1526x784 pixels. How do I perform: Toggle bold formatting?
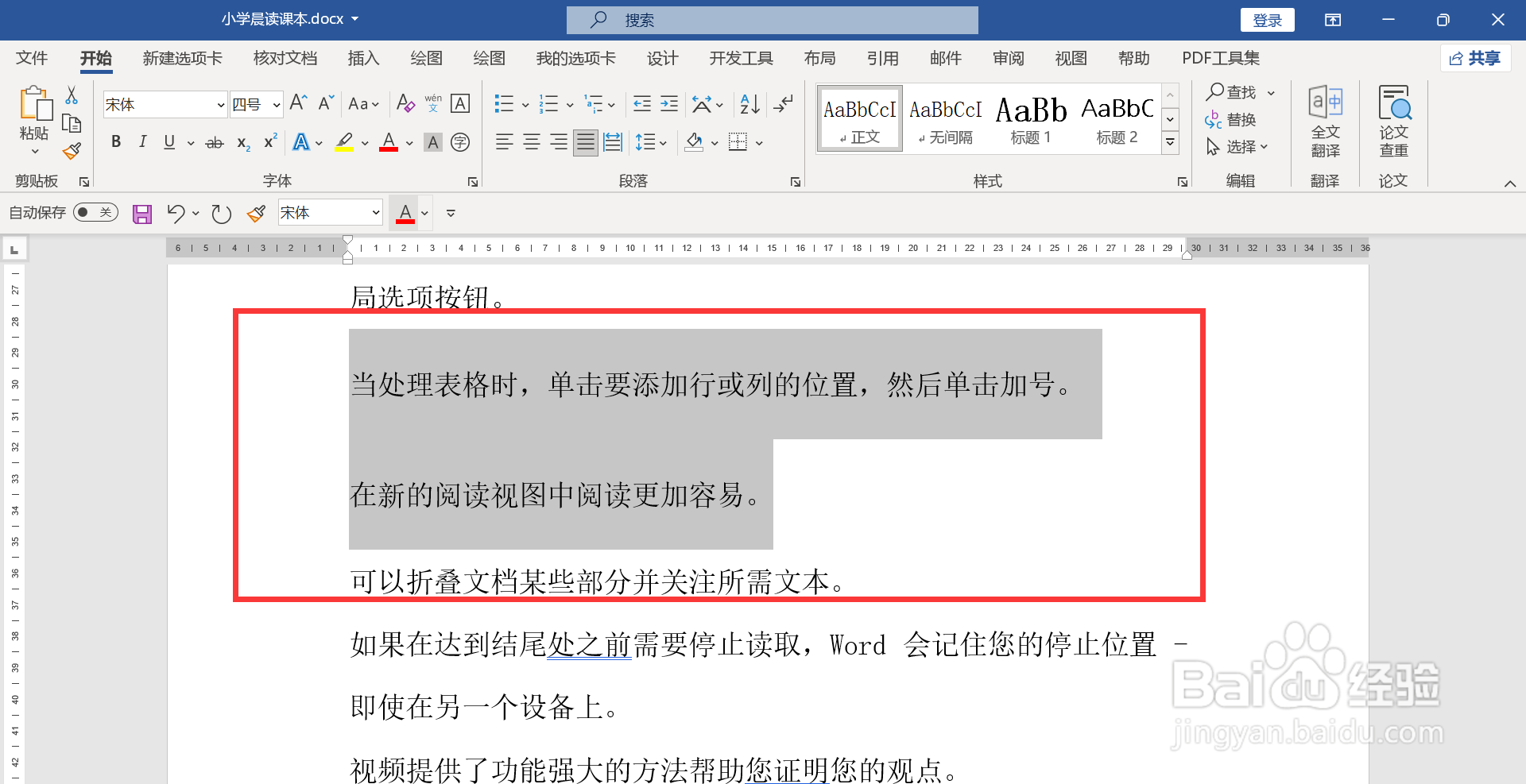[116, 142]
